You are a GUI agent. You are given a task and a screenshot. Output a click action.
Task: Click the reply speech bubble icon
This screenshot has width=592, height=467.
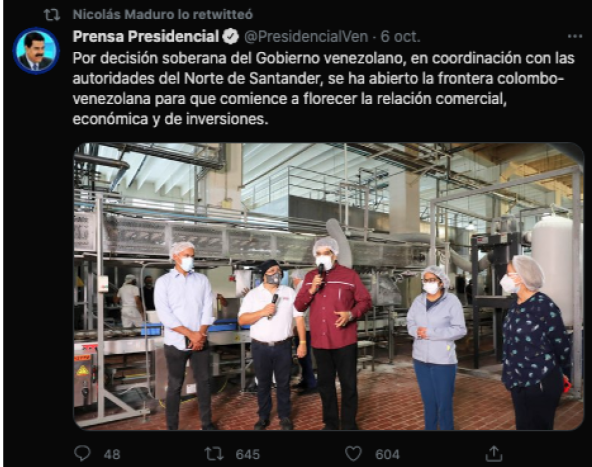pos(82,453)
